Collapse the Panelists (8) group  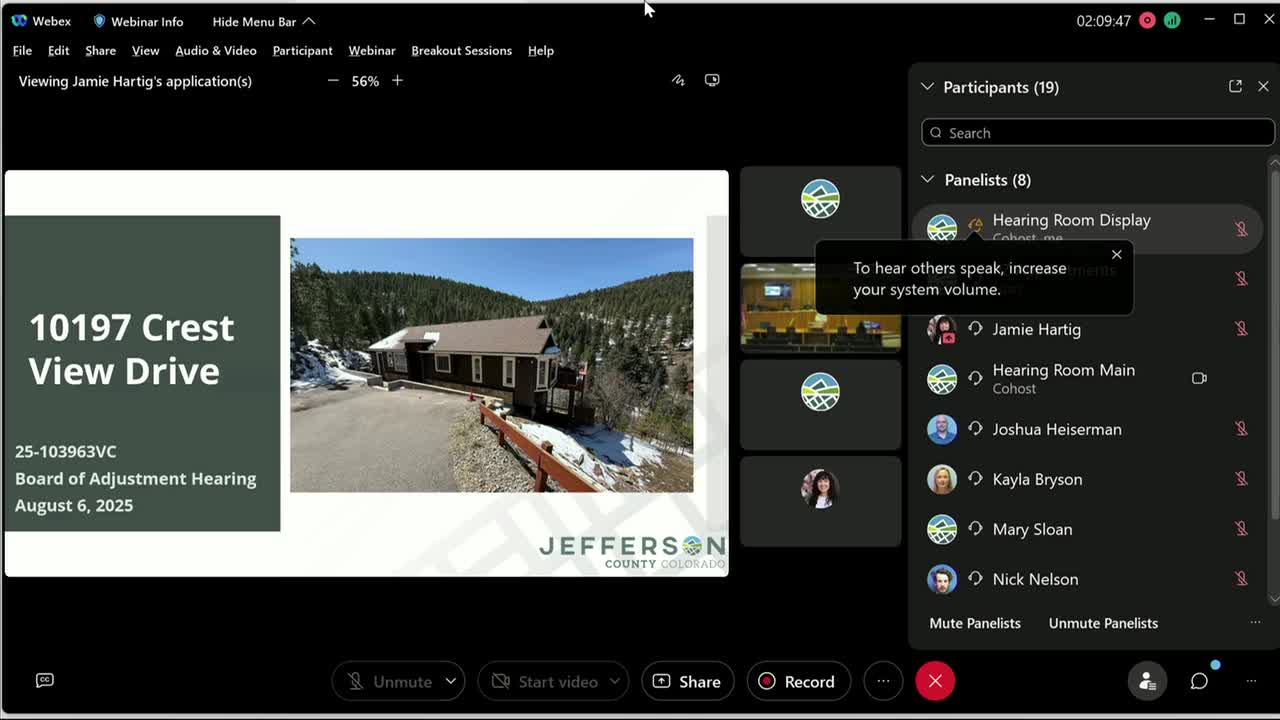928,180
